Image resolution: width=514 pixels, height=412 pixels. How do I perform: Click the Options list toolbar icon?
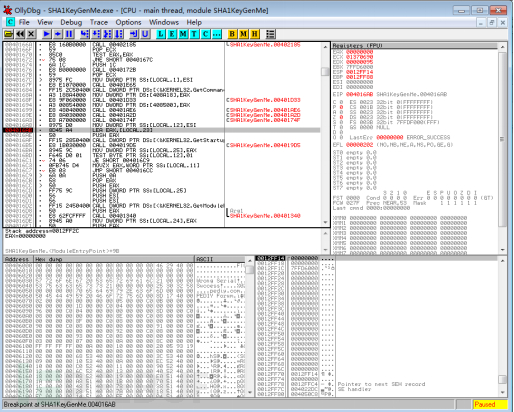[270, 34]
